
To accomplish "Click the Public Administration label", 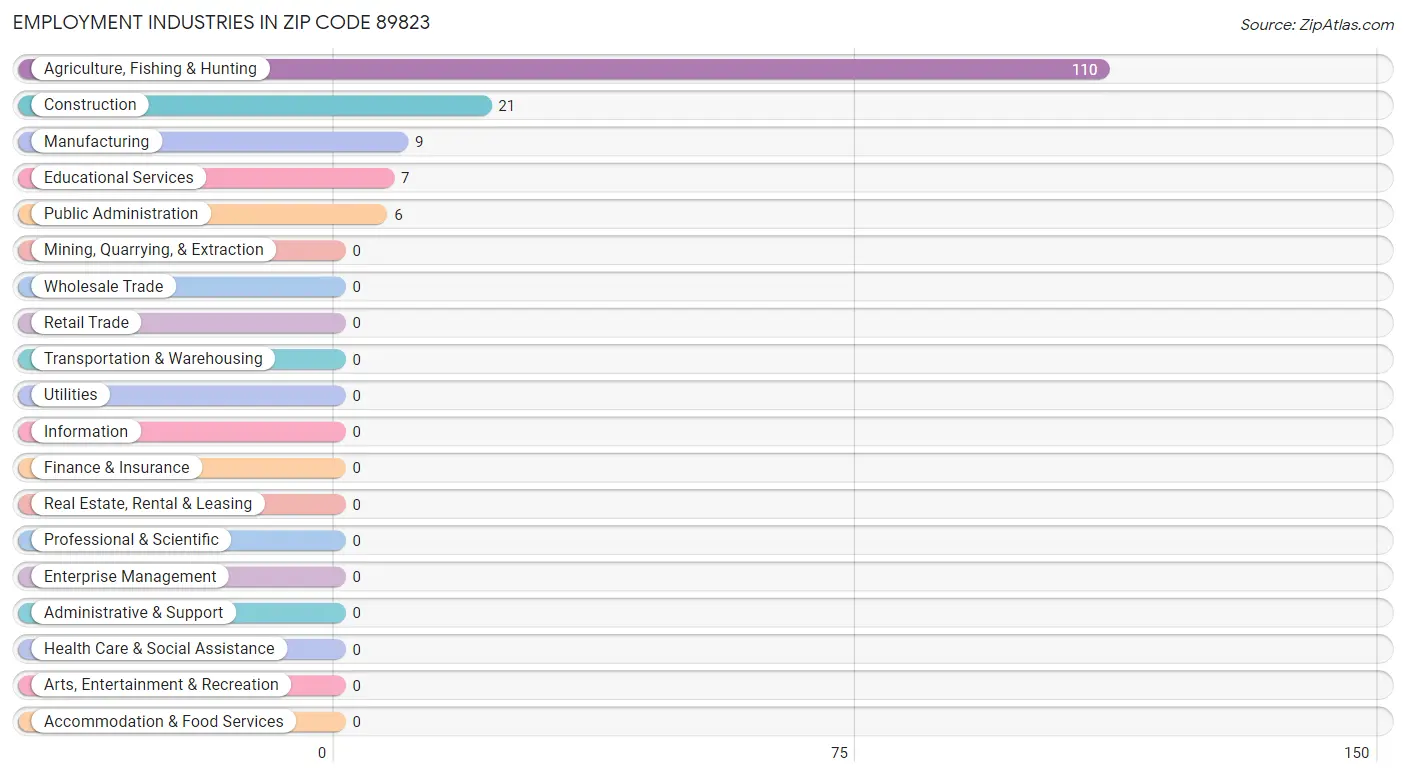I will (x=121, y=214).
